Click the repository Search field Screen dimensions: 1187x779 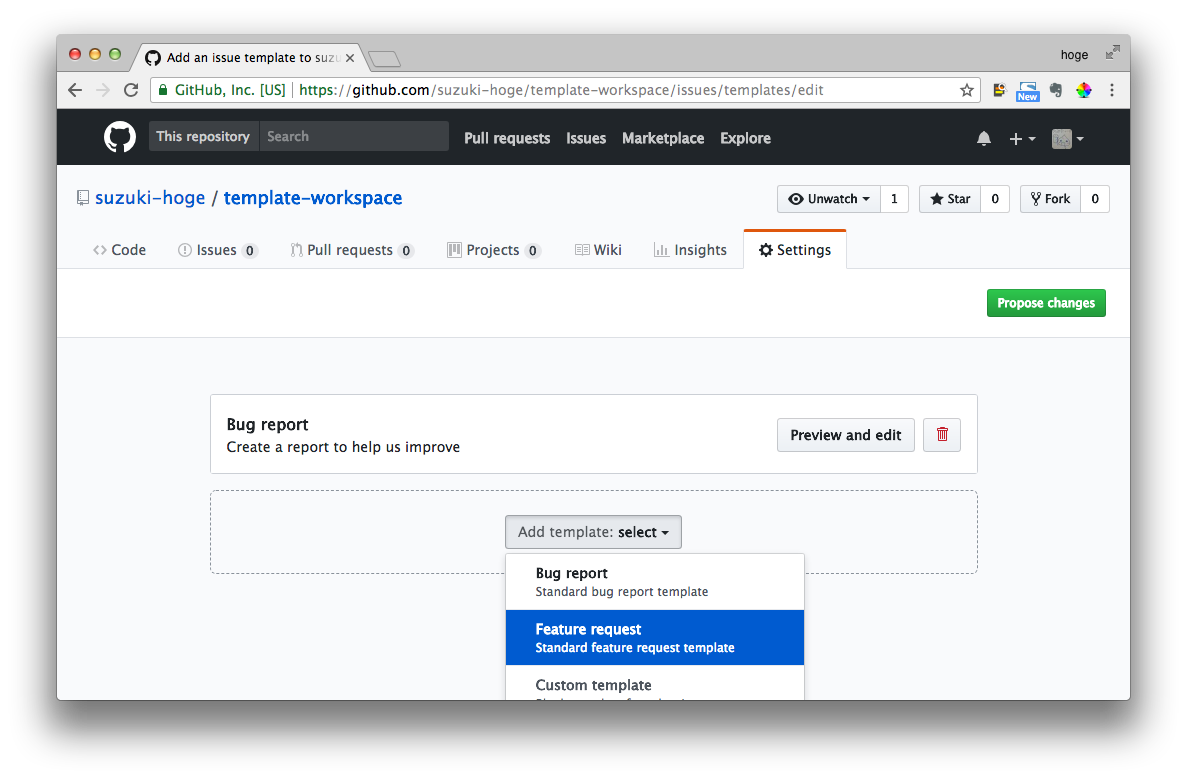(355, 136)
